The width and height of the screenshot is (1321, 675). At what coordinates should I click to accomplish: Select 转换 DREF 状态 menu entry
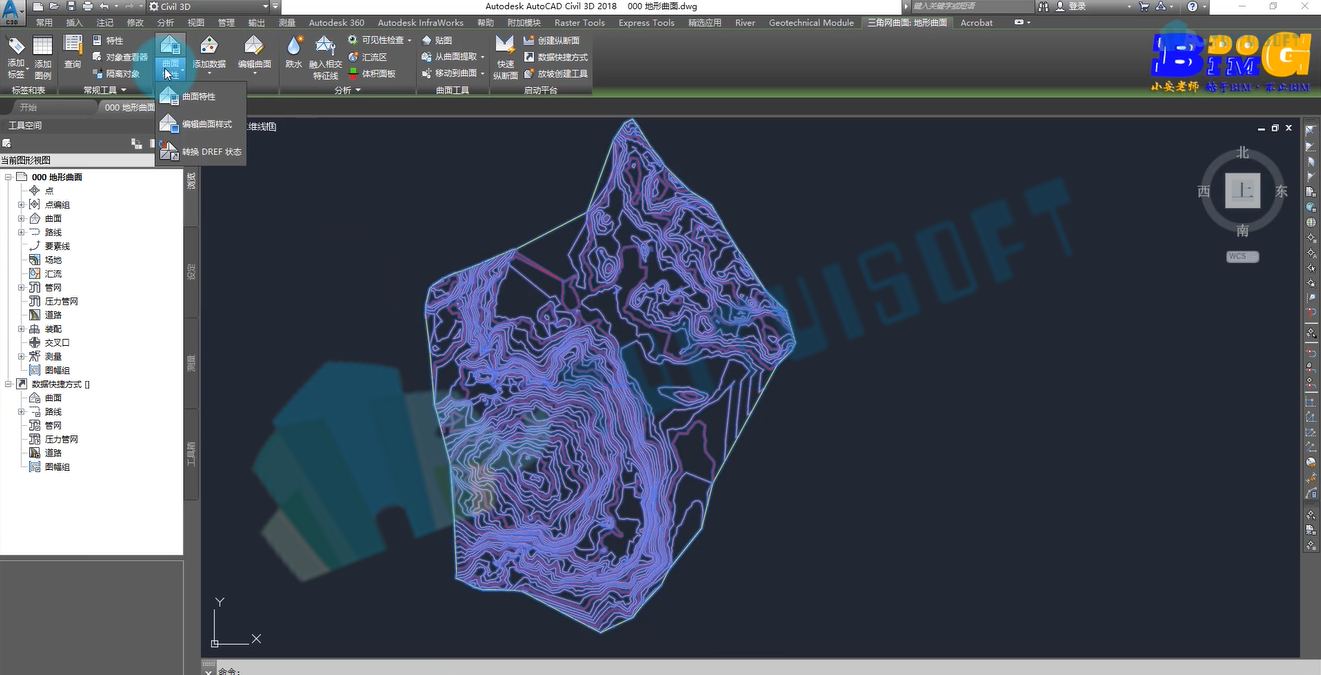[212, 152]
